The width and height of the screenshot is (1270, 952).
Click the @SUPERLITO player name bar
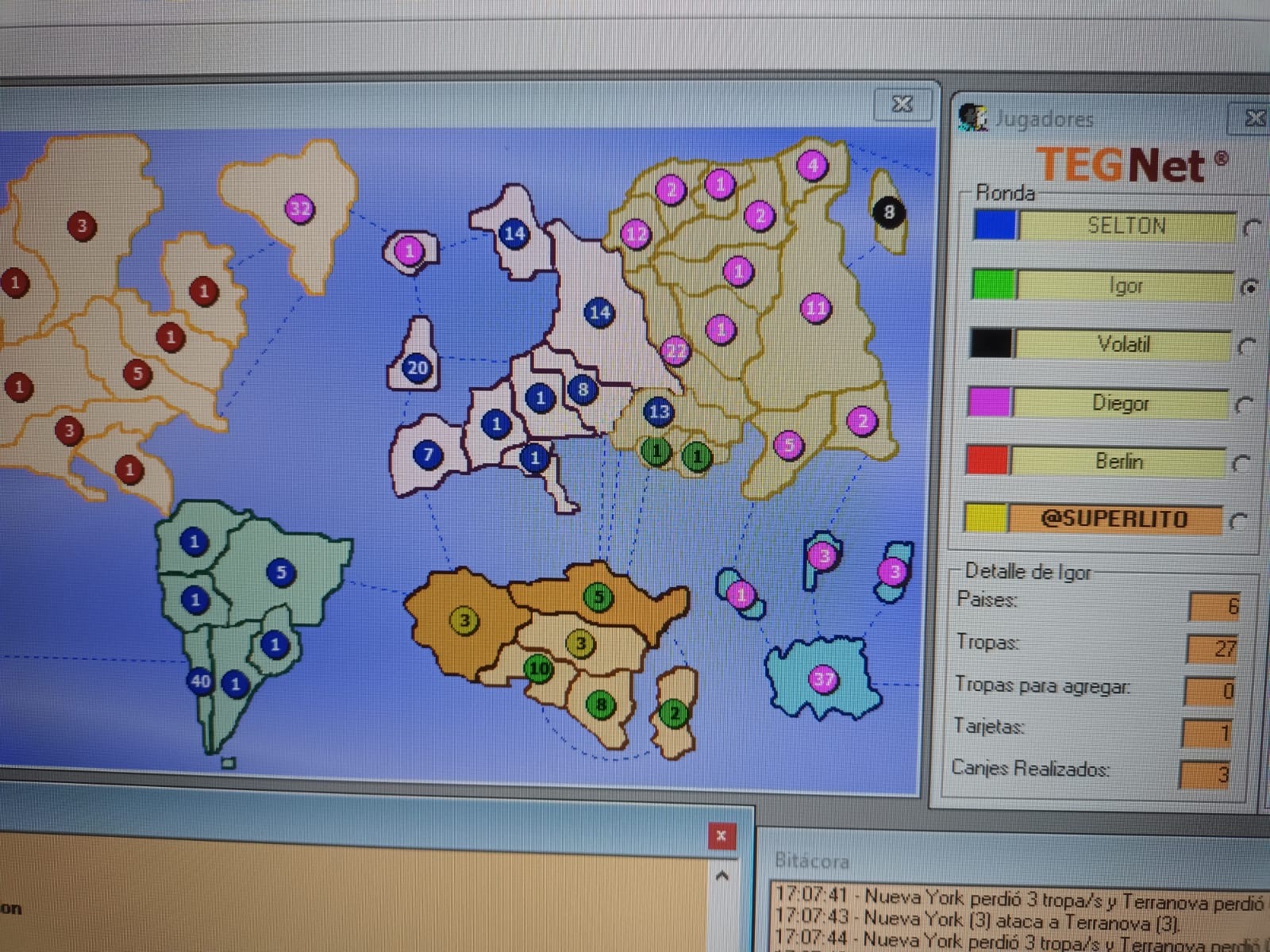1114,520
